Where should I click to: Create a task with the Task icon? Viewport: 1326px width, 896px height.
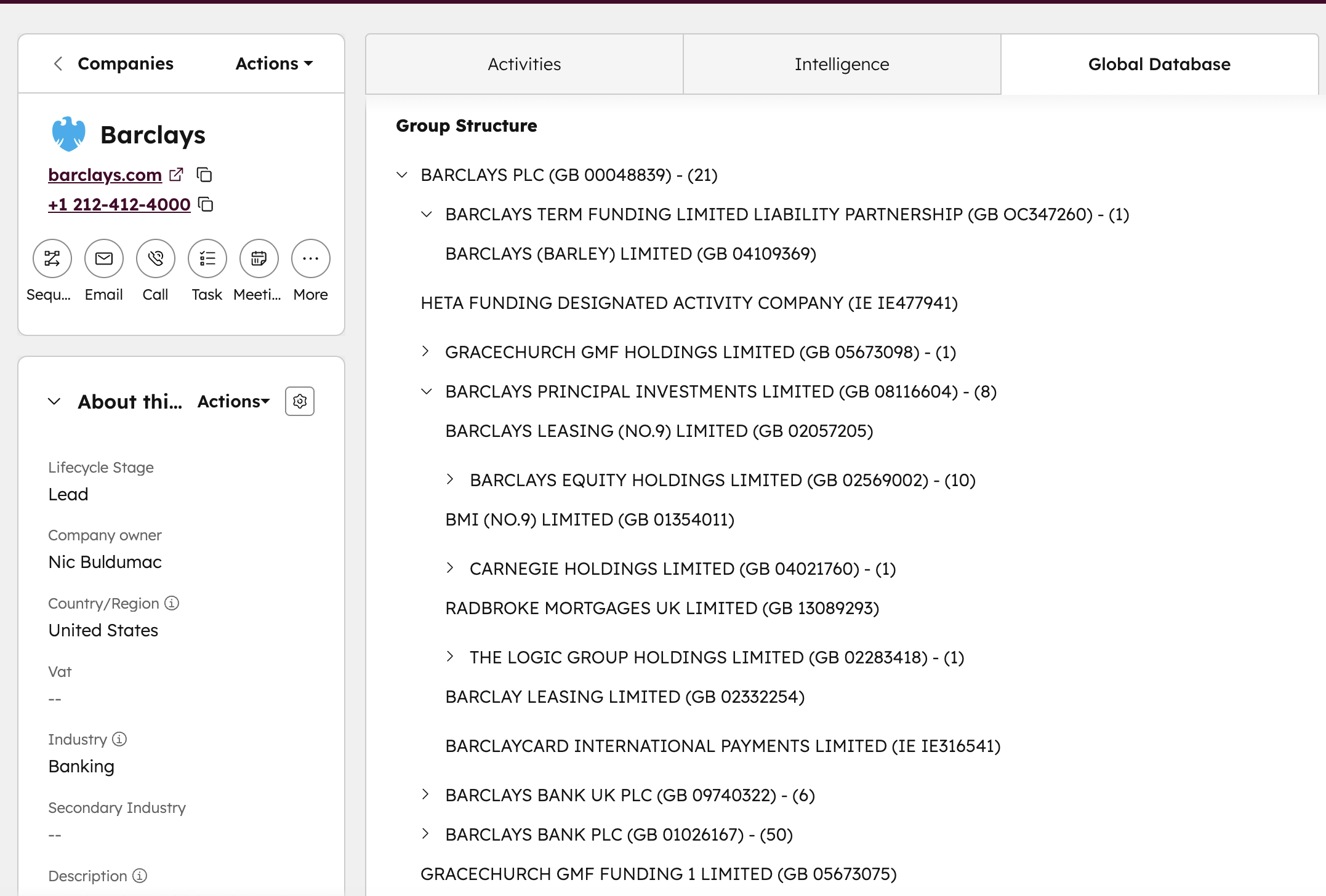[x=207, y=258]
